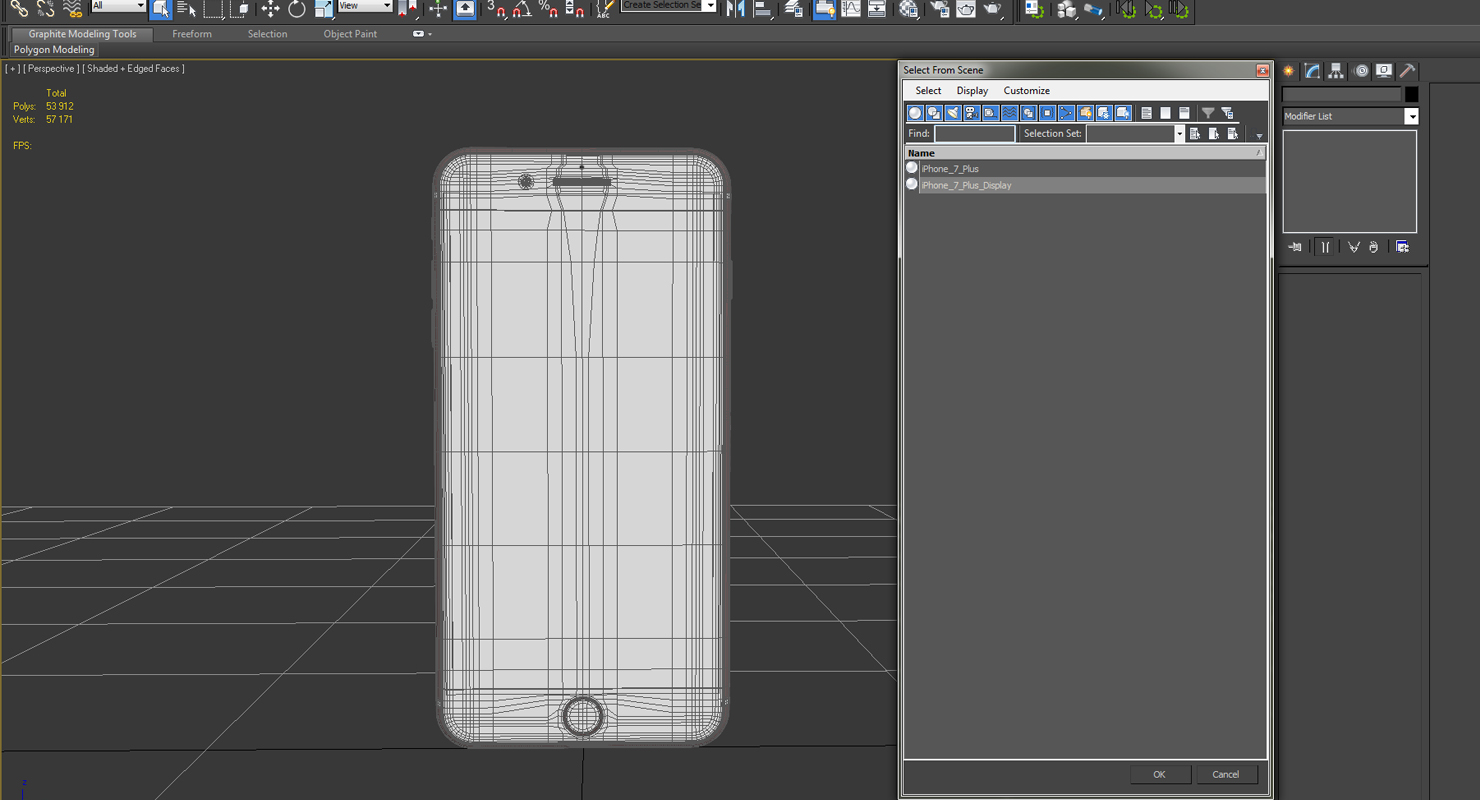Click the Render Production teapot
Viewport: 1480px width, 800px height.
tap(993, 9)
